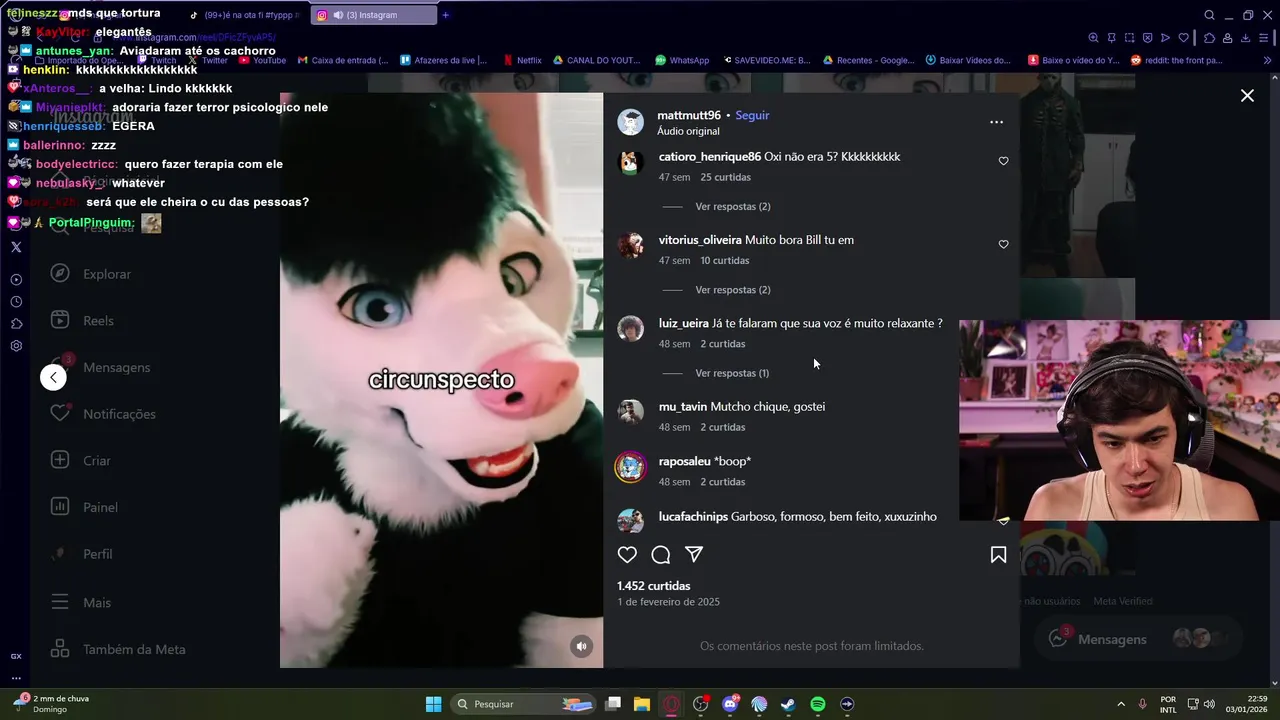Open the Windows Start menu

433,704
